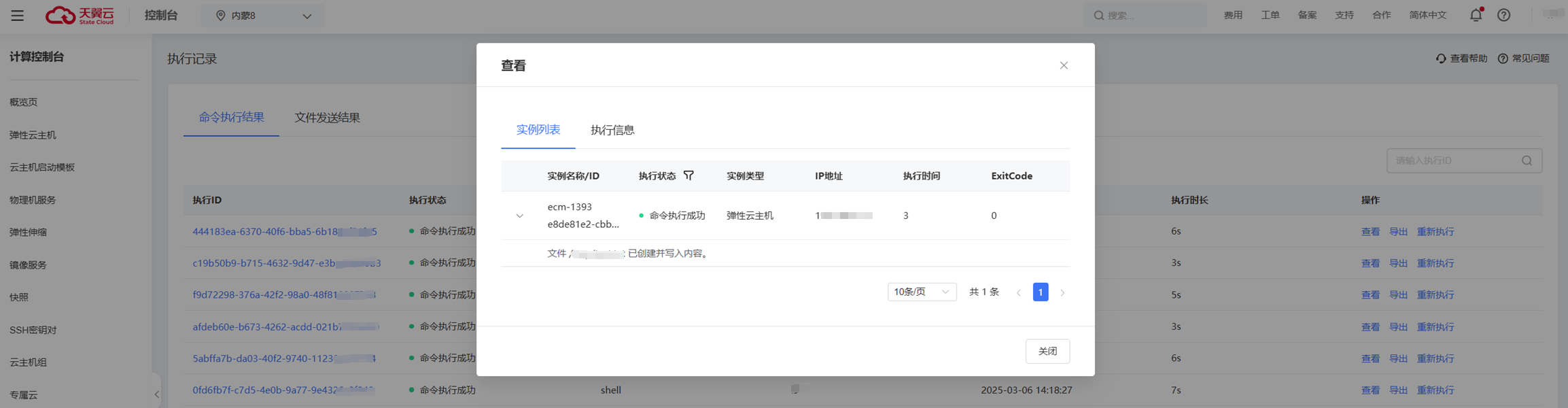This screenshot has height=408, width=1568.
Task: Collapse the ecm-1393 row
Action: coord(519,216)
